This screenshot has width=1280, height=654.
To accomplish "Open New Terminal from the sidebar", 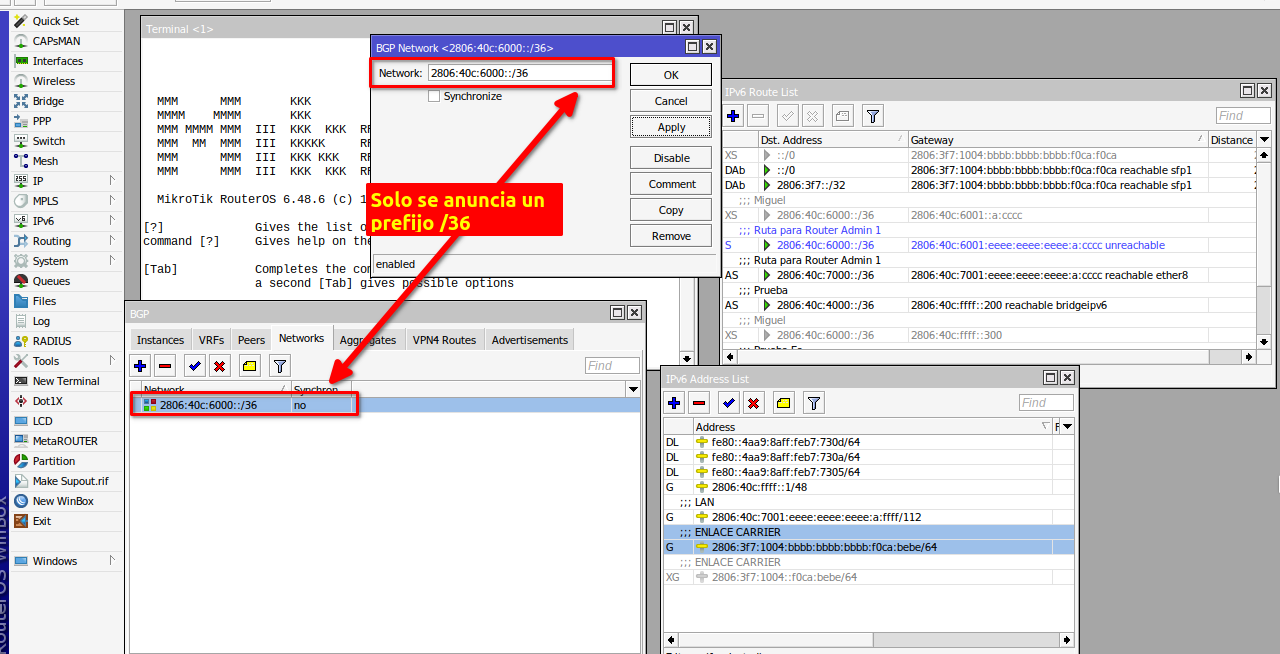I will 66,381.
